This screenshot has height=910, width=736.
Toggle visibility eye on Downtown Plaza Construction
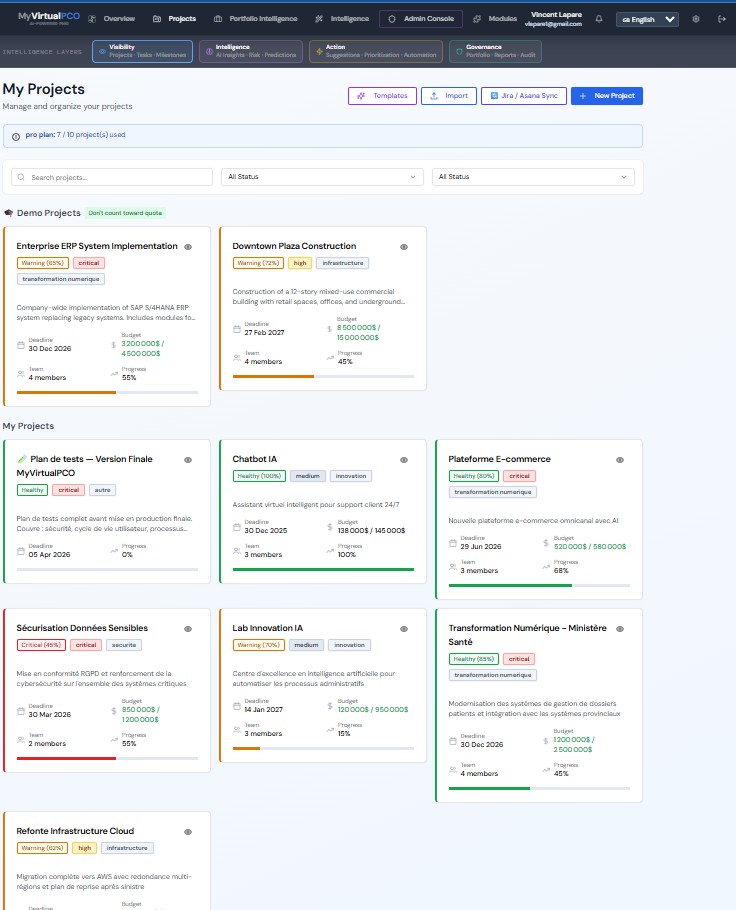point(404,247)
